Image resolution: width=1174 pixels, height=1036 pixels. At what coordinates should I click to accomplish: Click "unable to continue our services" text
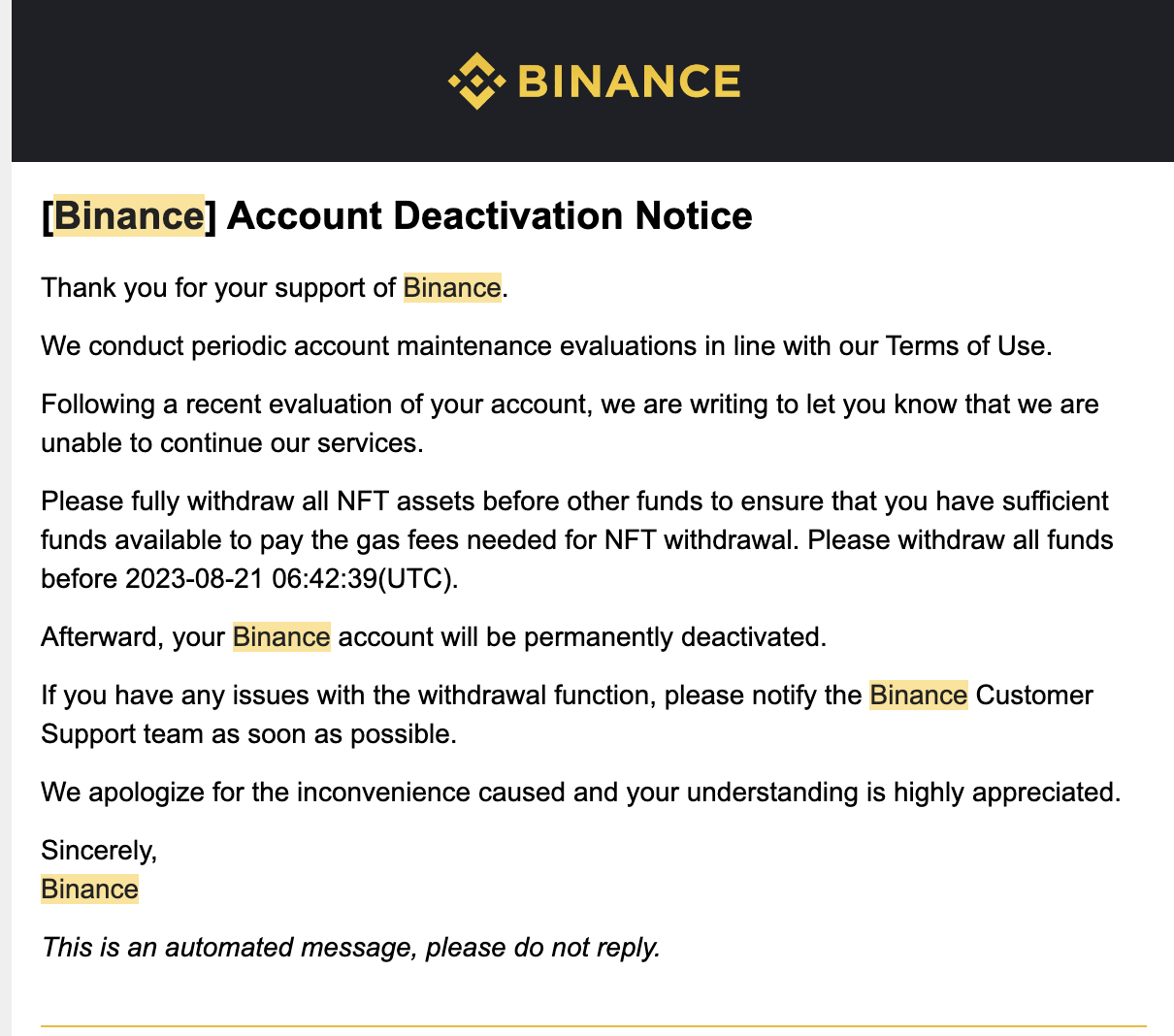click(x=231, y=443)
